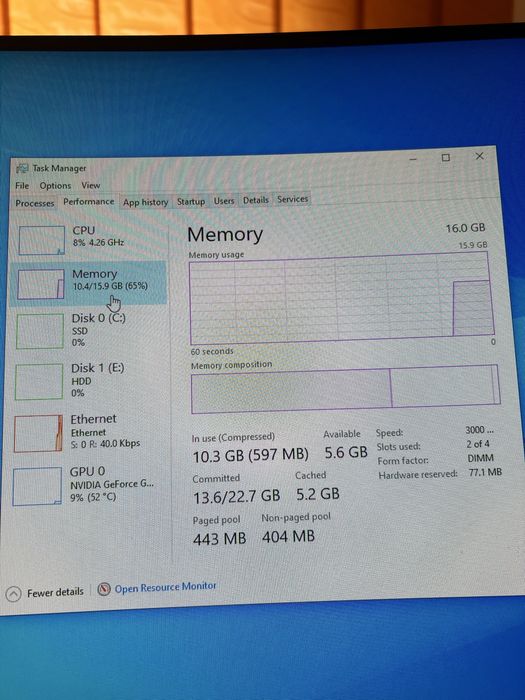Go to the Users tab

[224, 201]
